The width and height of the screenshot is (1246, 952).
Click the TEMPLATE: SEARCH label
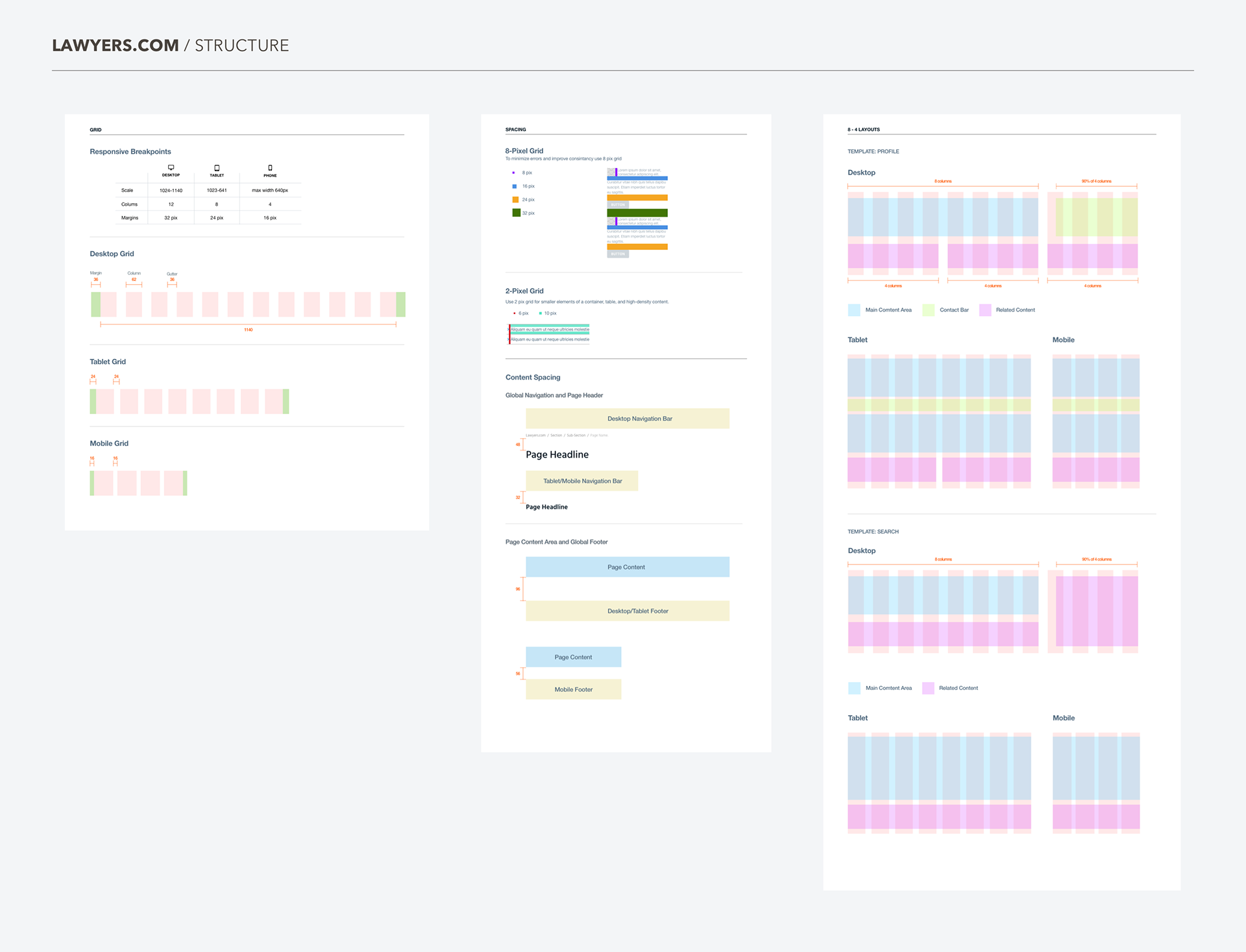coord(873,531)
